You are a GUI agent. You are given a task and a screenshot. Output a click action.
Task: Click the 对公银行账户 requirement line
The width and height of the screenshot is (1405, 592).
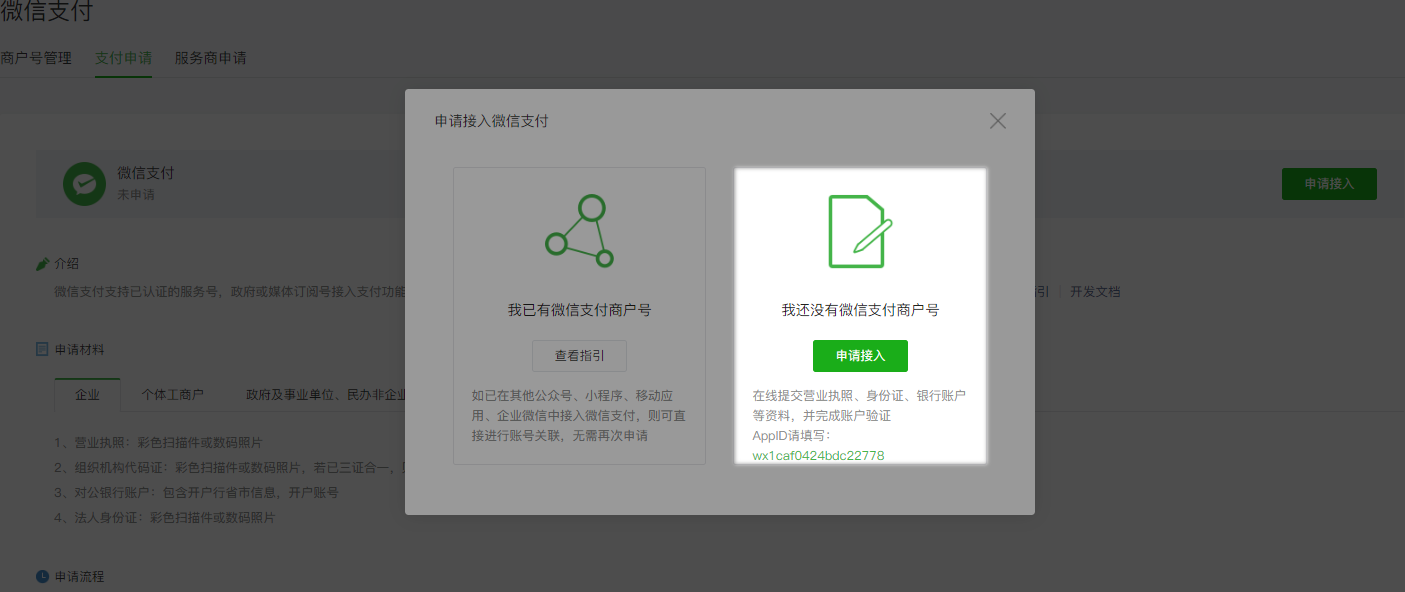tap(197, 493)
